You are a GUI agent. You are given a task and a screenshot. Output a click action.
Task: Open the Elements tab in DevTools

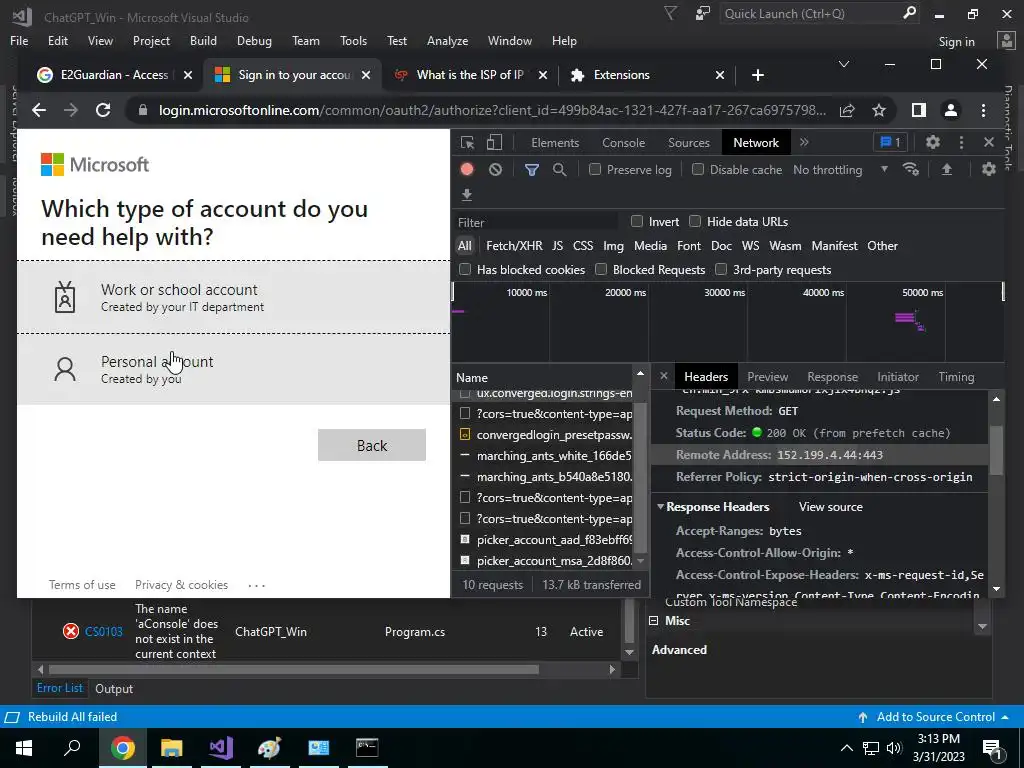point(555,142)
